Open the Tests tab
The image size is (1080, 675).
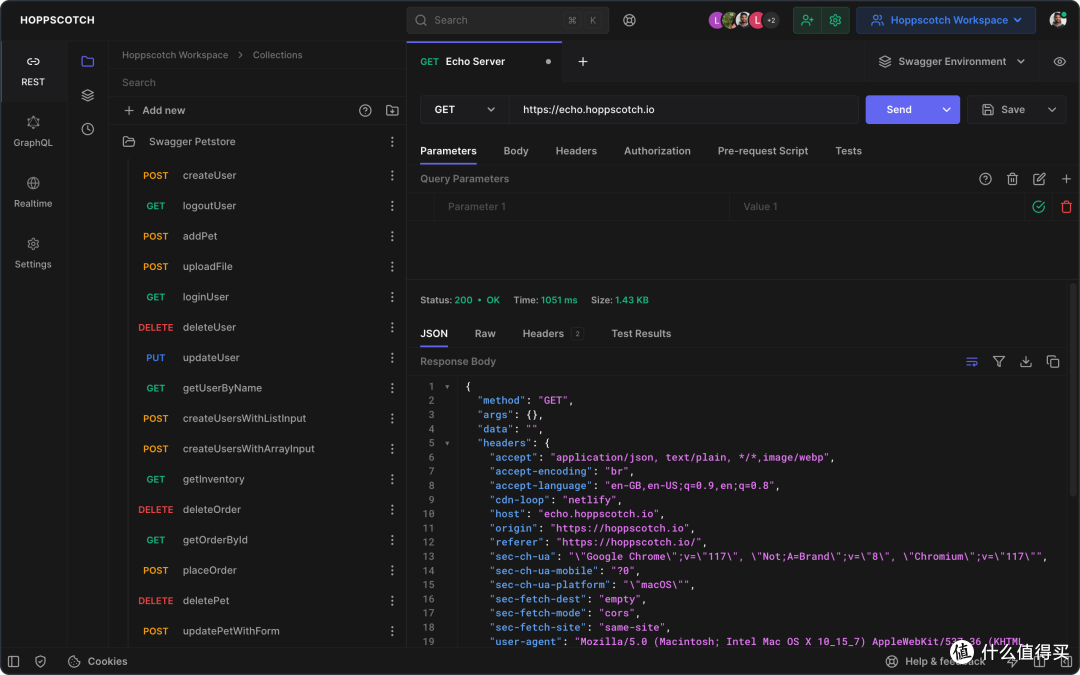pos(849,151)
